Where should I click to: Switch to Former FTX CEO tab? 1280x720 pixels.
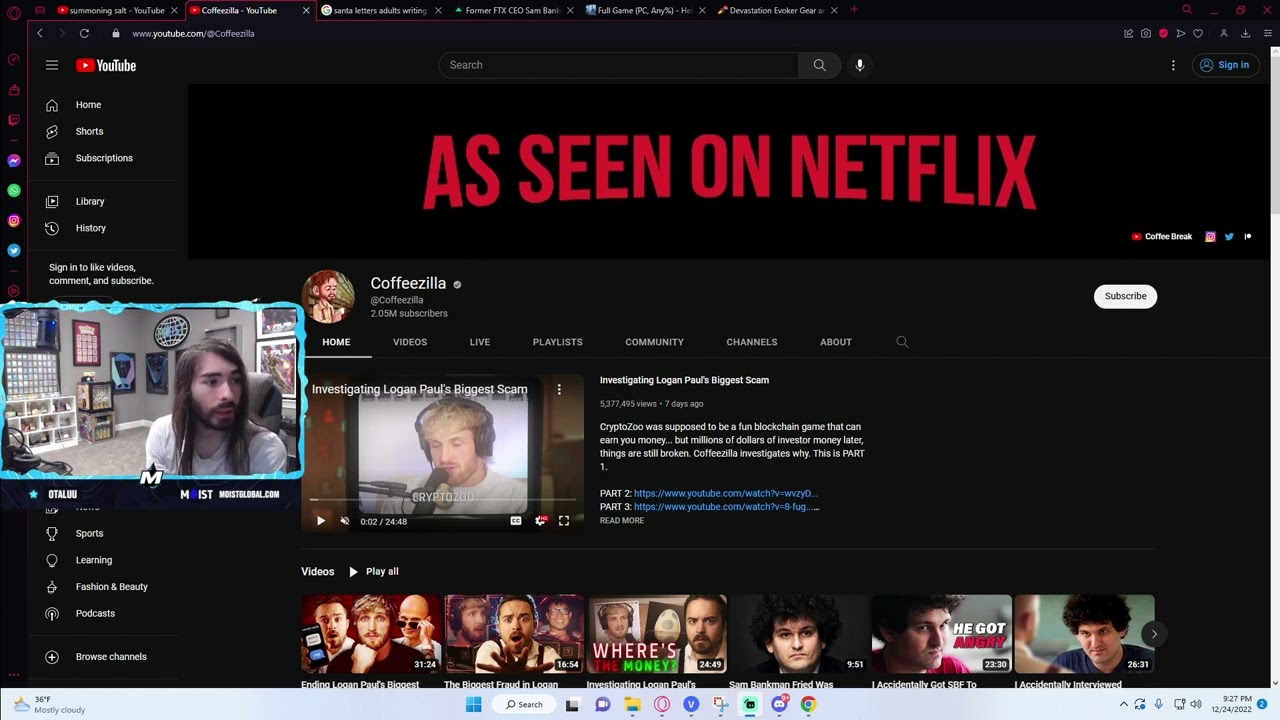512,10
